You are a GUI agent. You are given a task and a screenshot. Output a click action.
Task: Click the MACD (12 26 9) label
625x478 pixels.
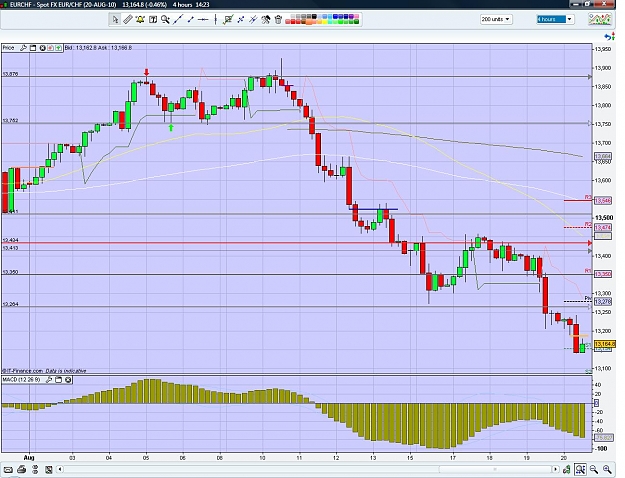pyautogui.click(x=22, y=380)
